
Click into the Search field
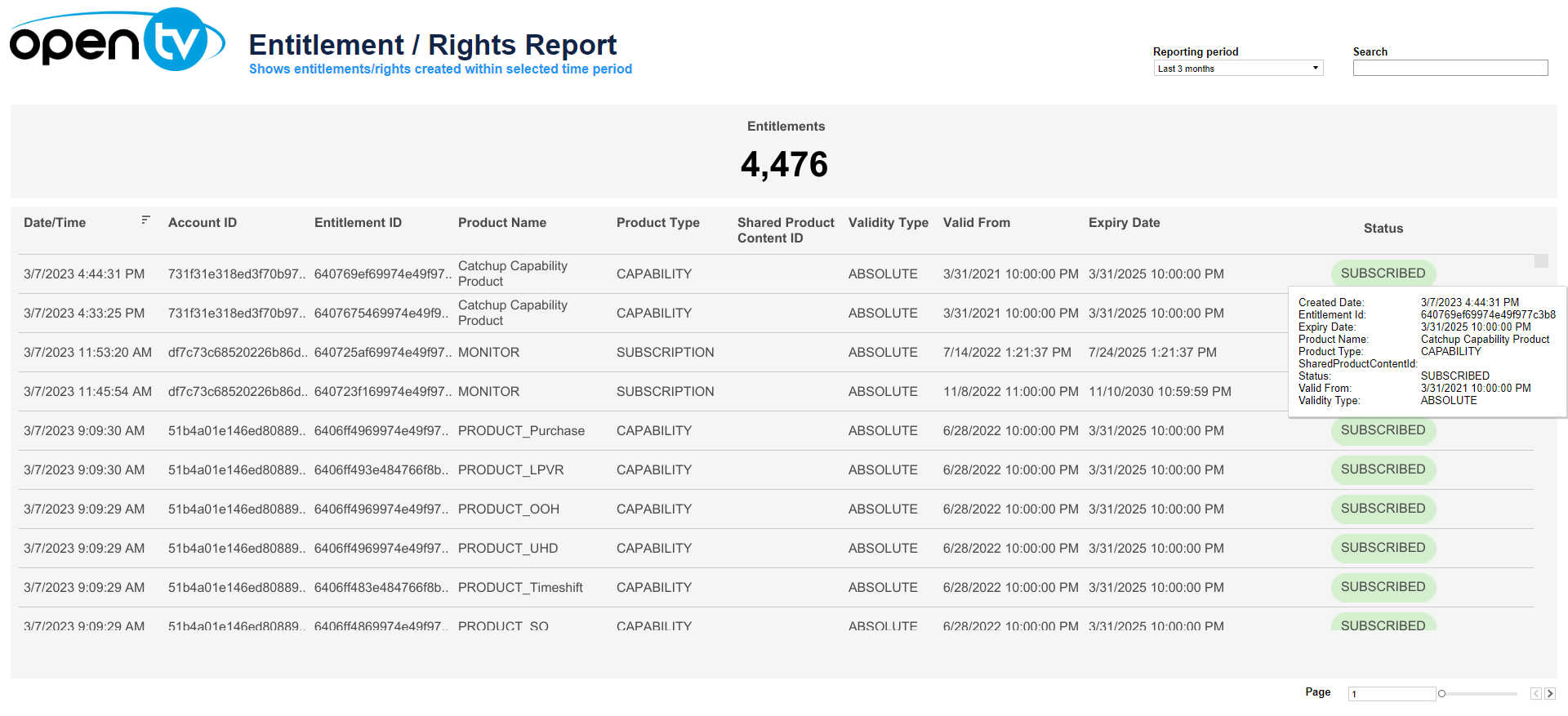[1450, 69]
